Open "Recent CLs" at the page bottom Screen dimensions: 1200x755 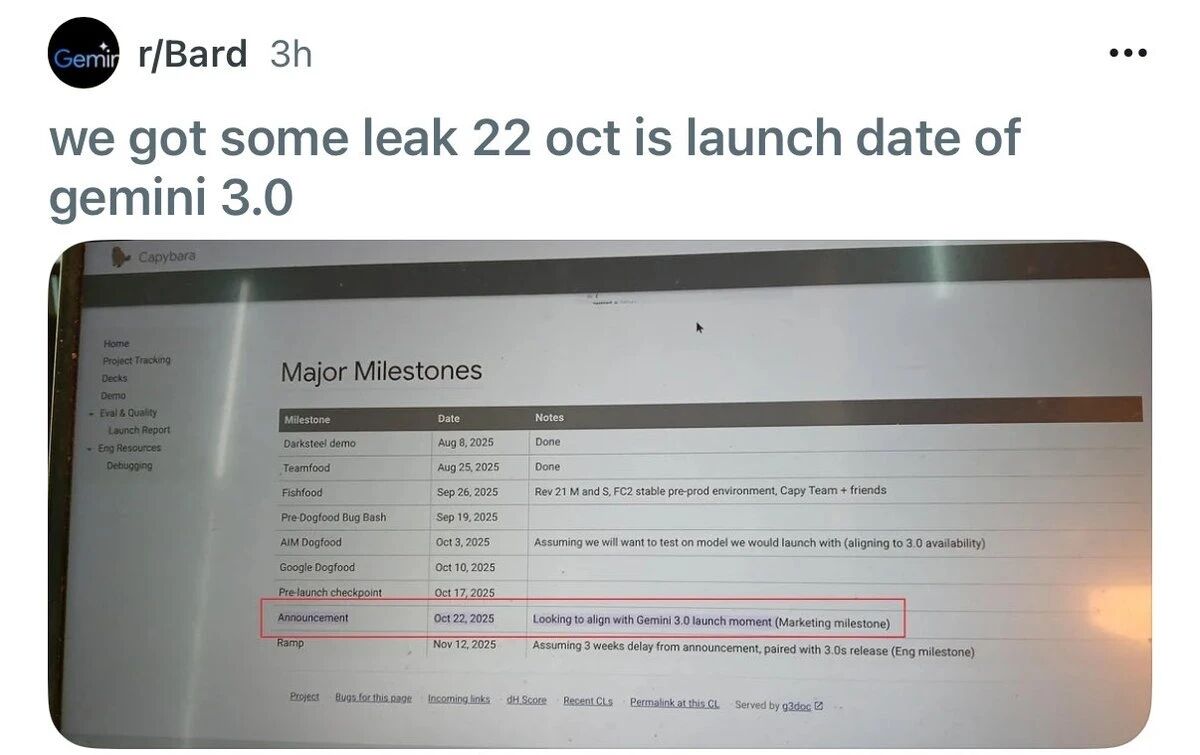(589, 701)
